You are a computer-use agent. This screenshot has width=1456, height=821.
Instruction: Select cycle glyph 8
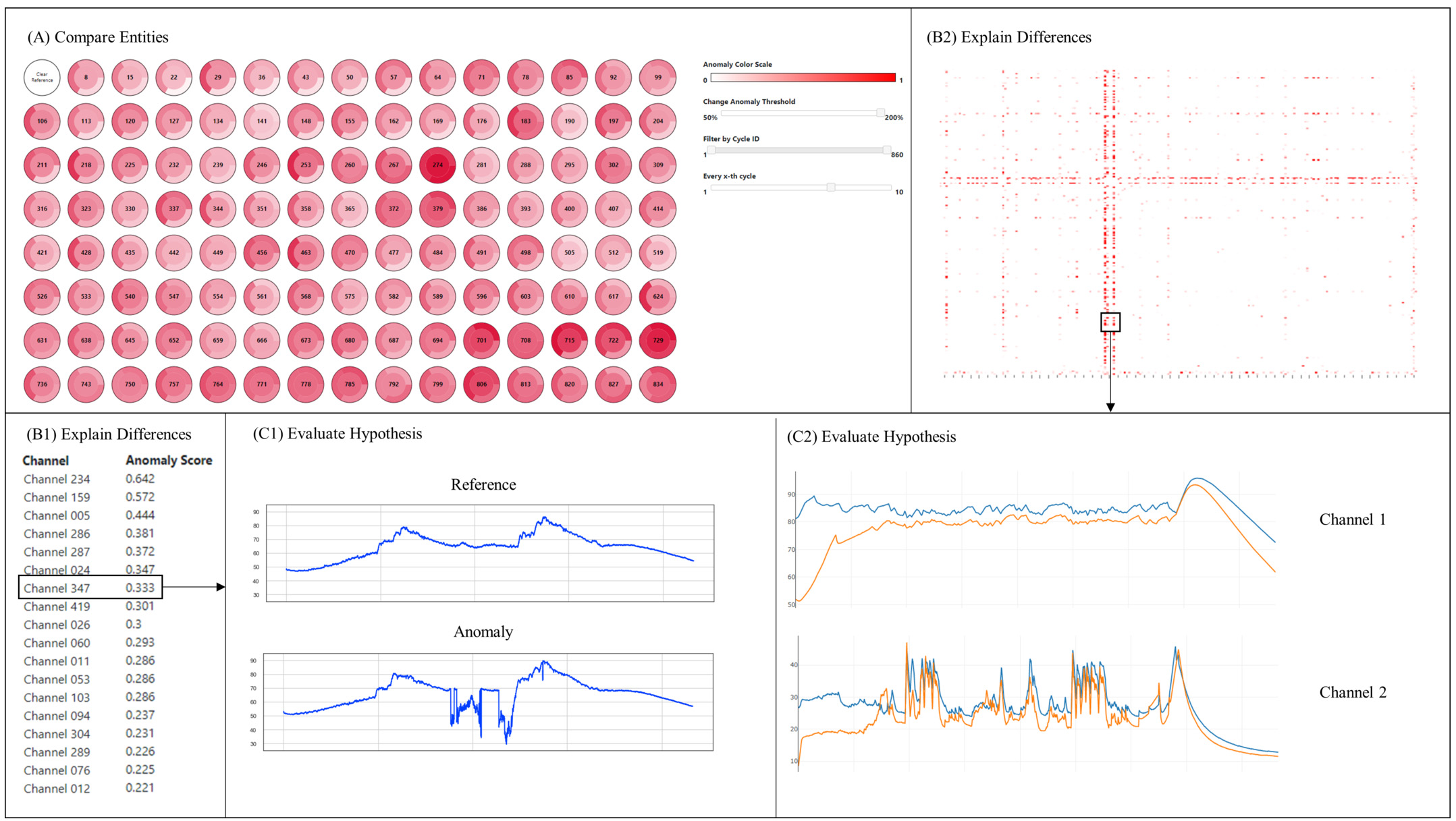coord(86,78)
